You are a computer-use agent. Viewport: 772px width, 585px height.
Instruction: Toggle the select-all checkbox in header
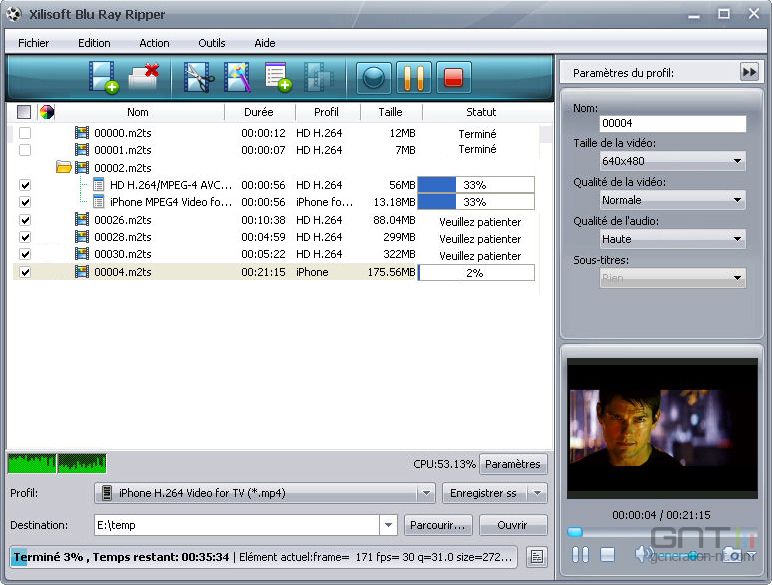(24, 112)
